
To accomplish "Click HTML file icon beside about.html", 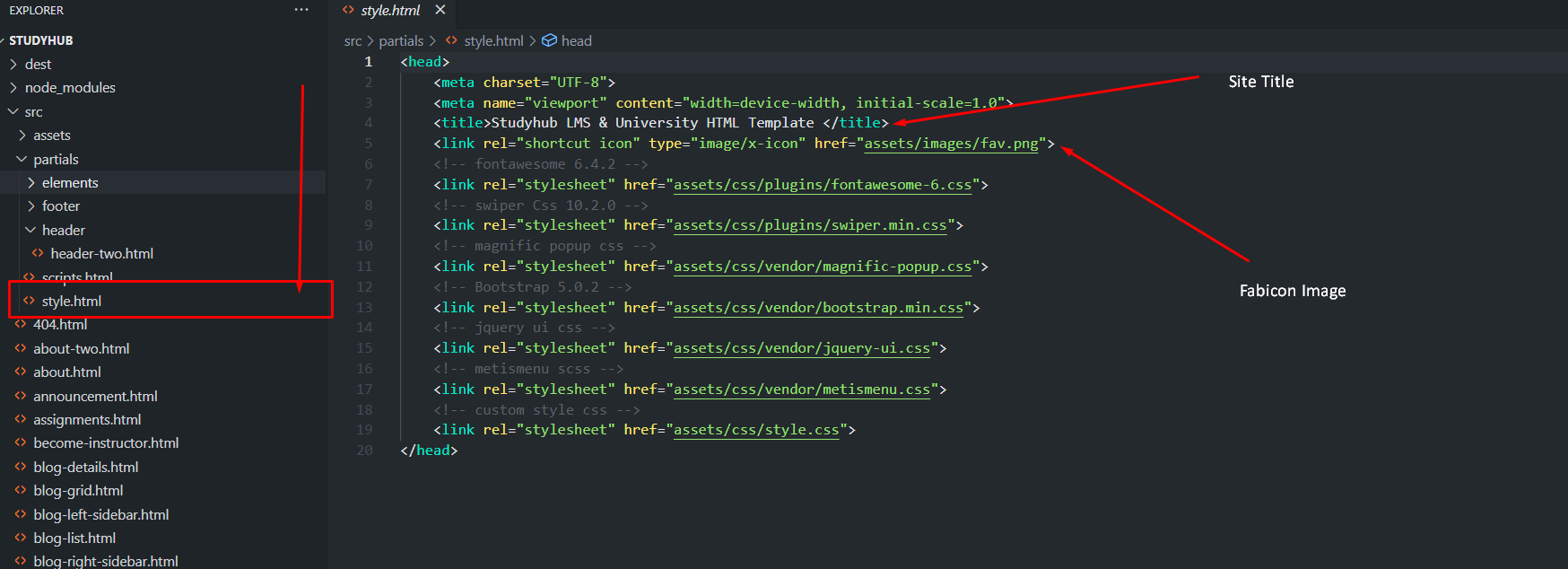I will point(21,372).
